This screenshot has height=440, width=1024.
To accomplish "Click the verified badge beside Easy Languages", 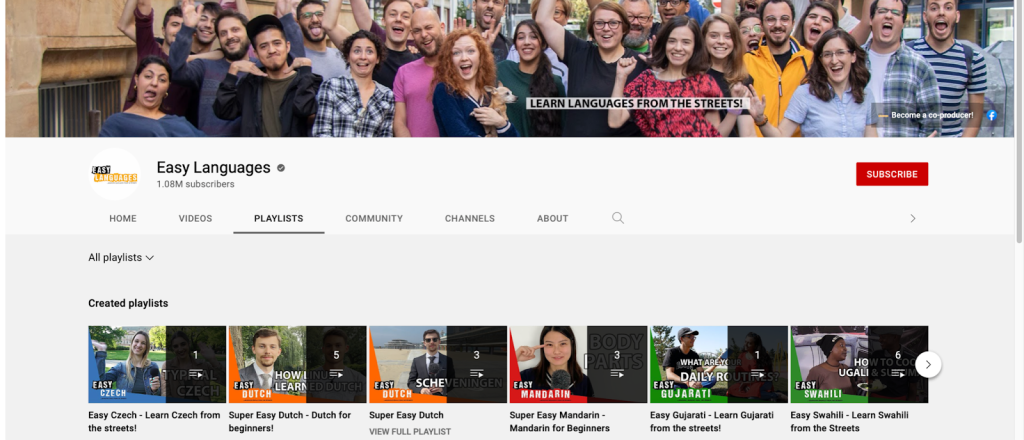I will point(281,168).
